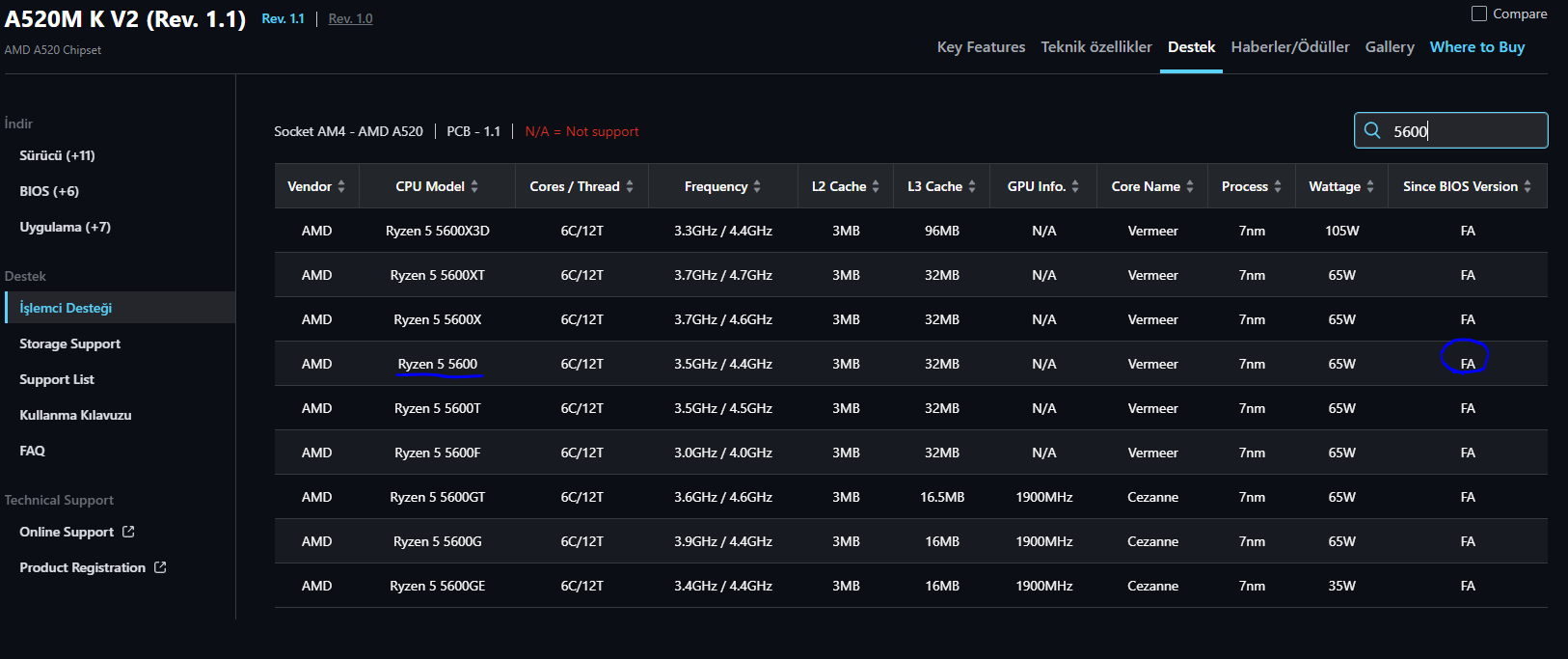This screenshot has height=659, width=1568.
Task: Select the Ryzen 5 5600GE cell
Action: (438, 586)
